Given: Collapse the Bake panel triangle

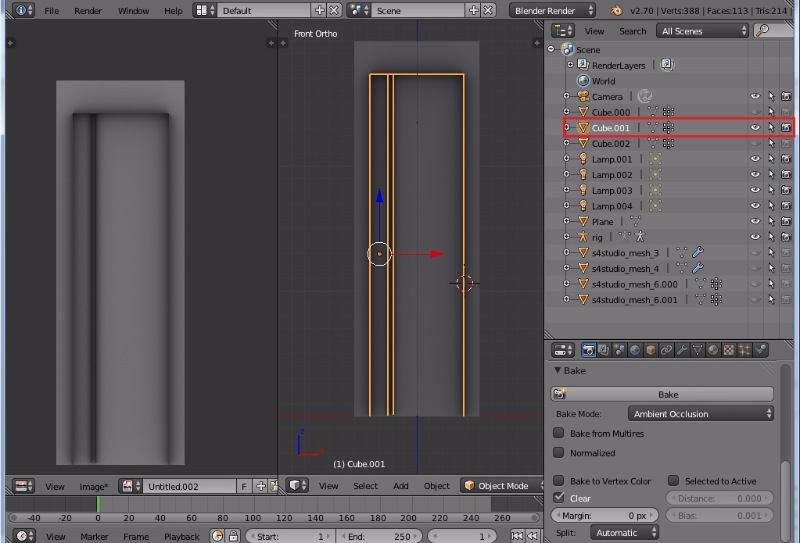Looking at the screenshot, I should point(558,371).
